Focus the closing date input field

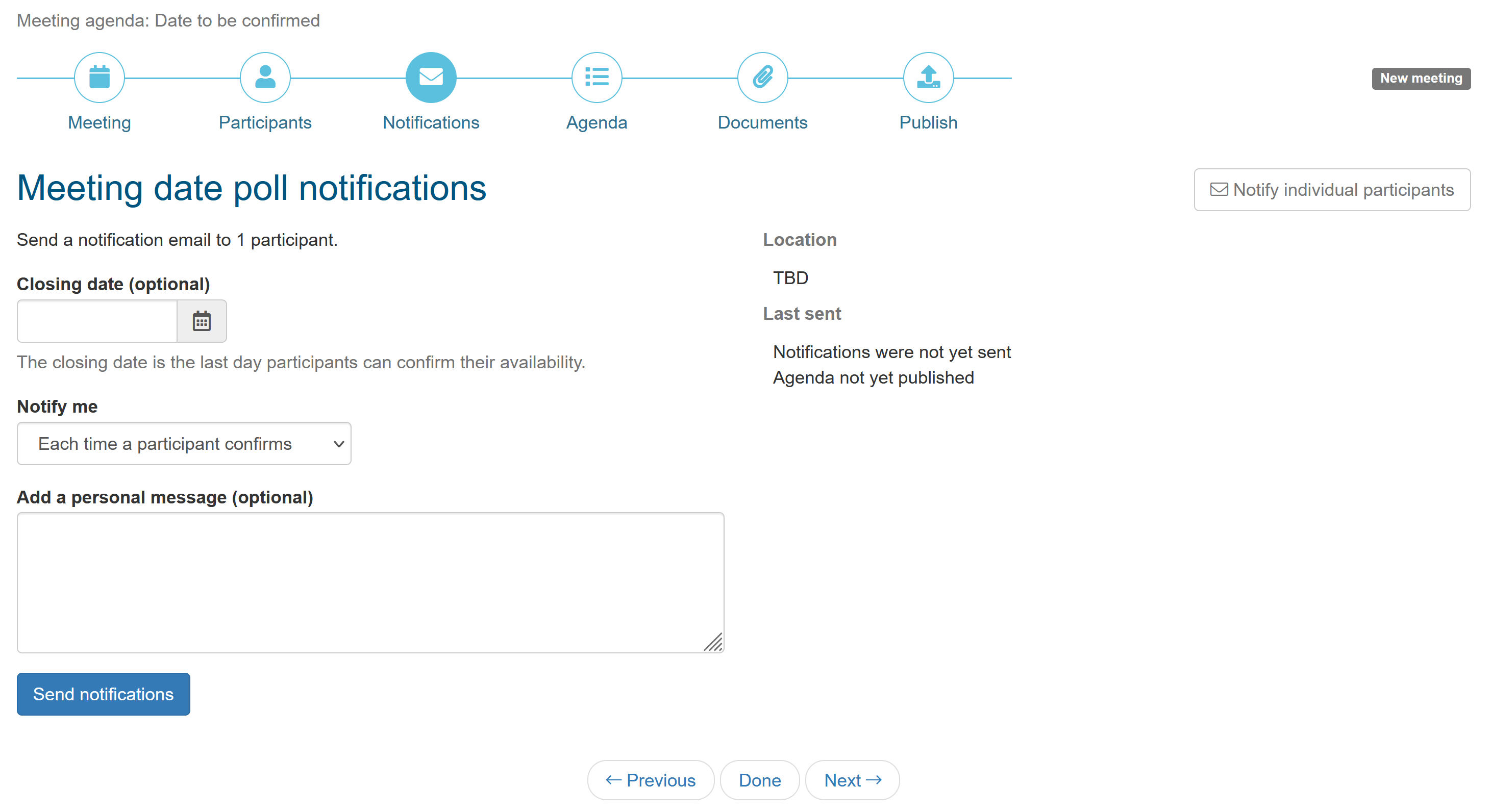pyautogui.click(x=97, y=321)
